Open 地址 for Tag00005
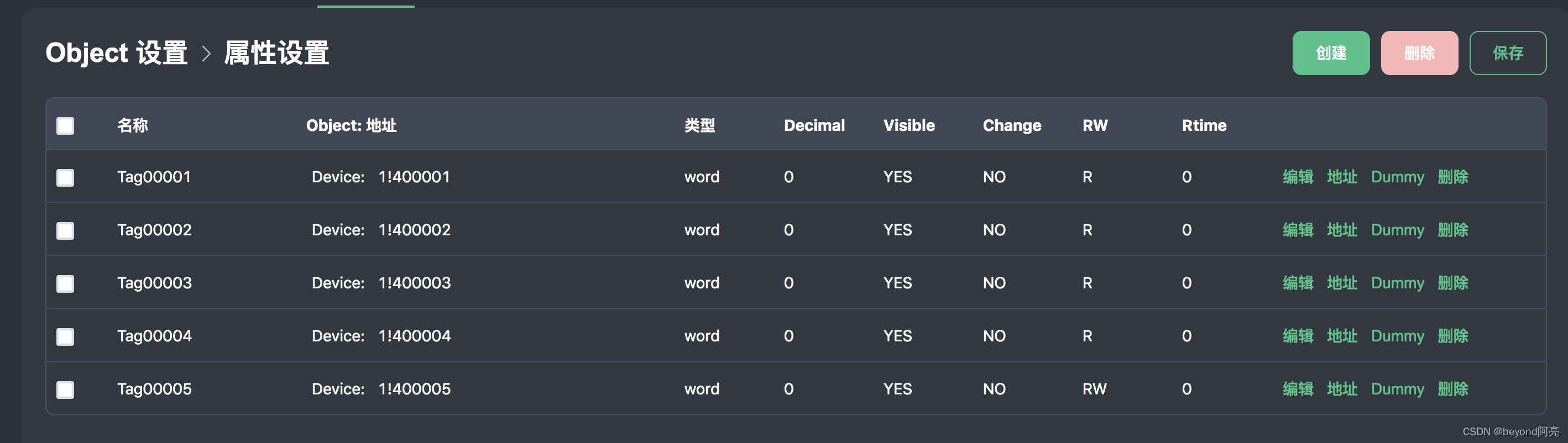The image size is (1568, 443). click(x=1342, y=389)
